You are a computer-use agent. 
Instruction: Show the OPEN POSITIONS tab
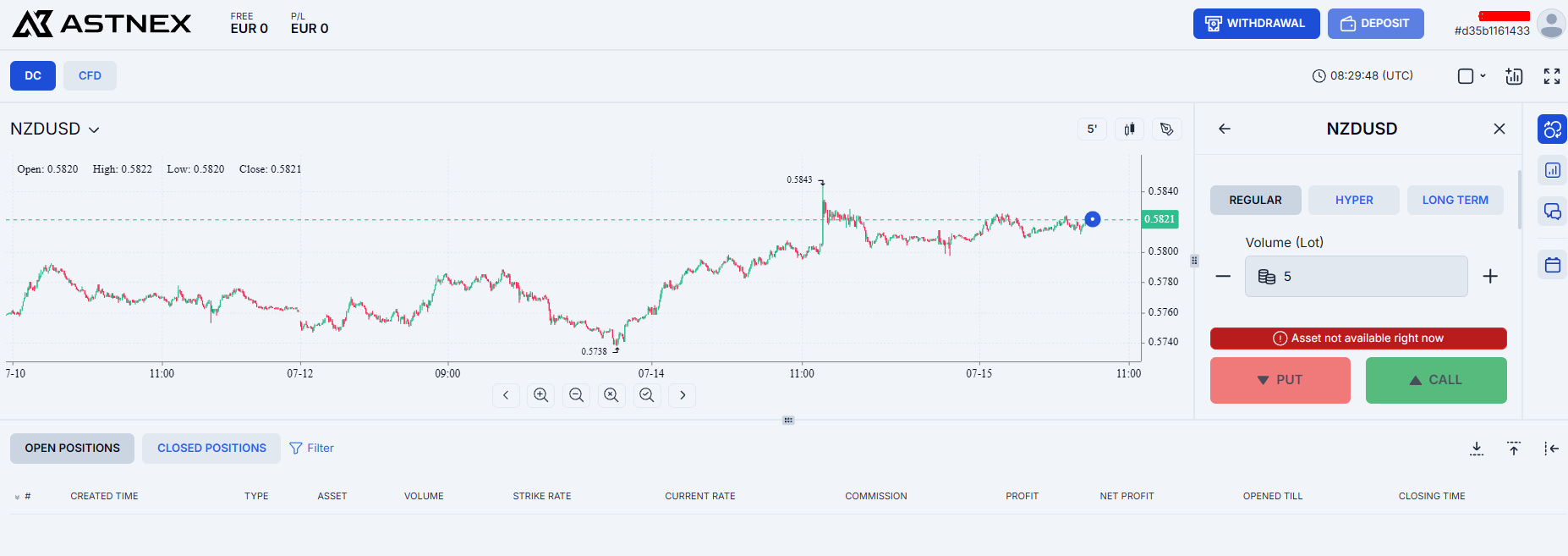pyautogui.click(x=72, y=449)
